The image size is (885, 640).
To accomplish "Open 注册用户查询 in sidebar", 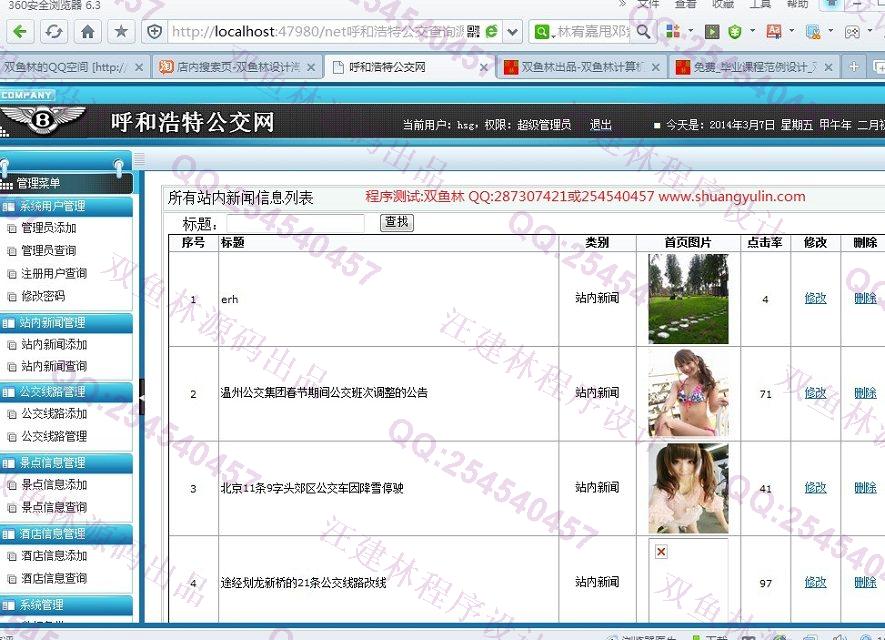I will [x=54, y=274].
